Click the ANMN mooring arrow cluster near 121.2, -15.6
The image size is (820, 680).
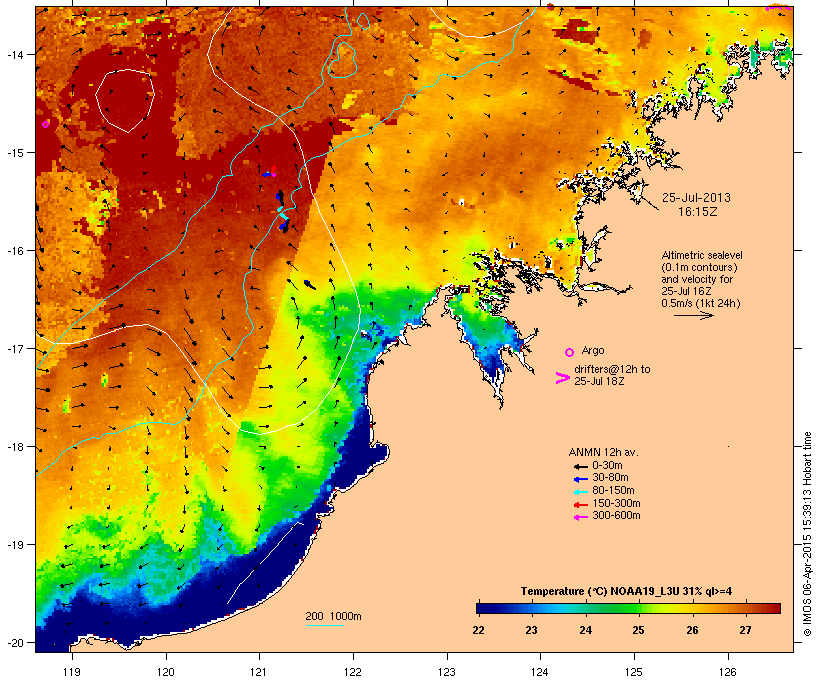[282, 211]
